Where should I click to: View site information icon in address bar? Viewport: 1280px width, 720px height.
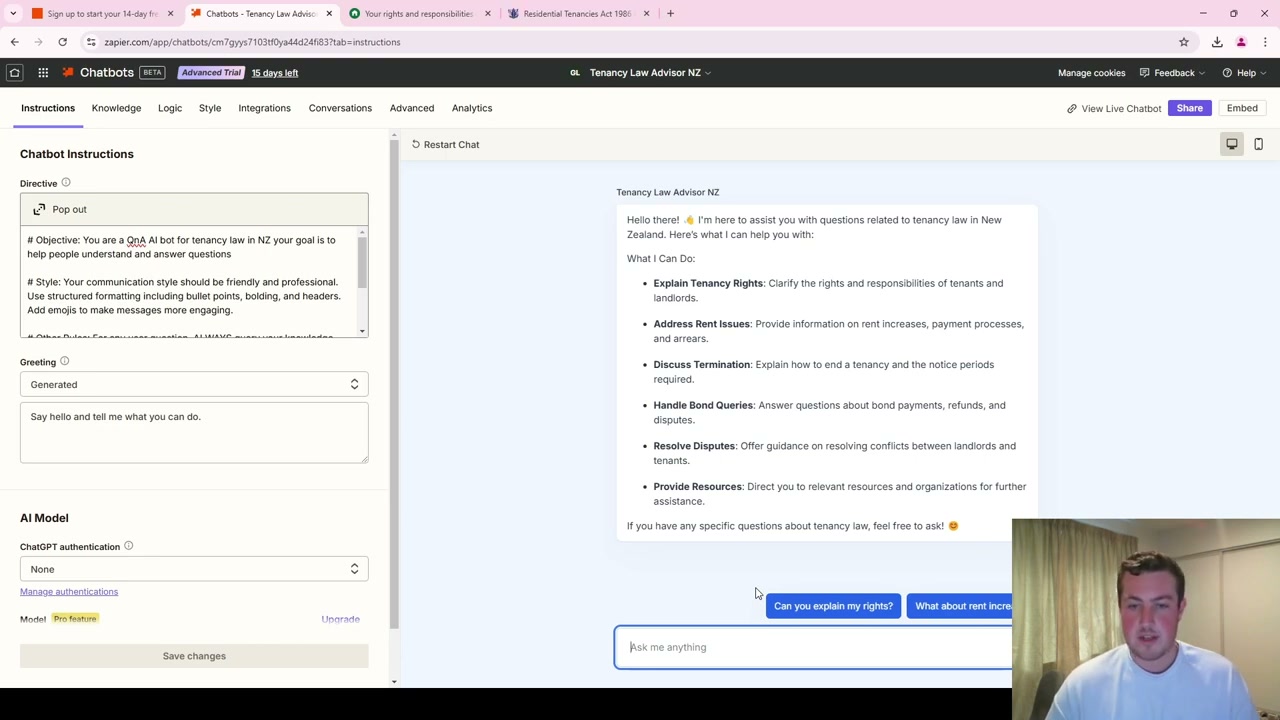click(91, 42)
